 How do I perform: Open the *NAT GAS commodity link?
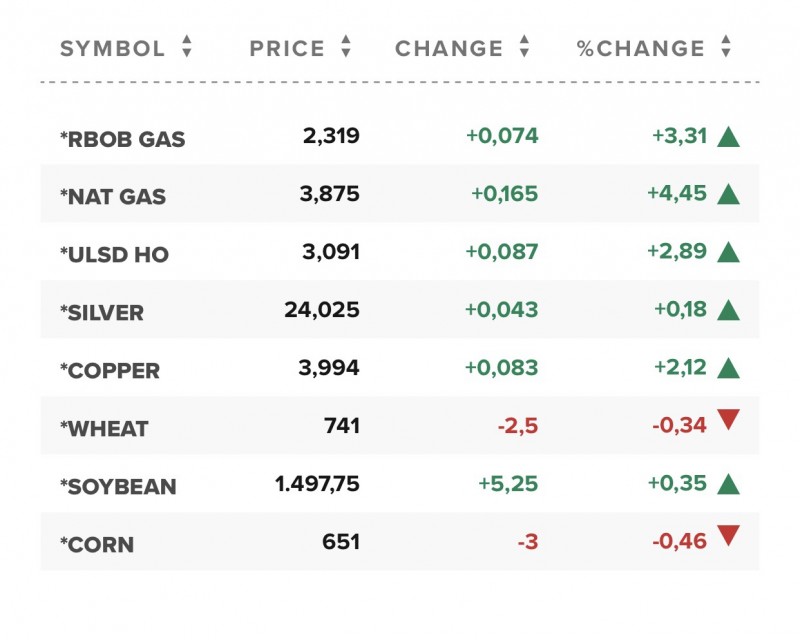pos(113,197)
